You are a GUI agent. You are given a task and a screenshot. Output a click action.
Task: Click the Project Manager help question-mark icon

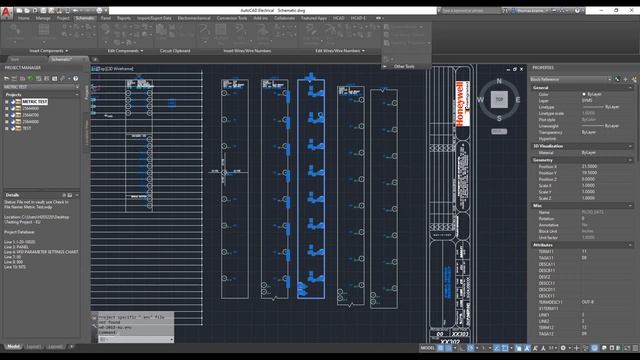(x=76, y=78)
